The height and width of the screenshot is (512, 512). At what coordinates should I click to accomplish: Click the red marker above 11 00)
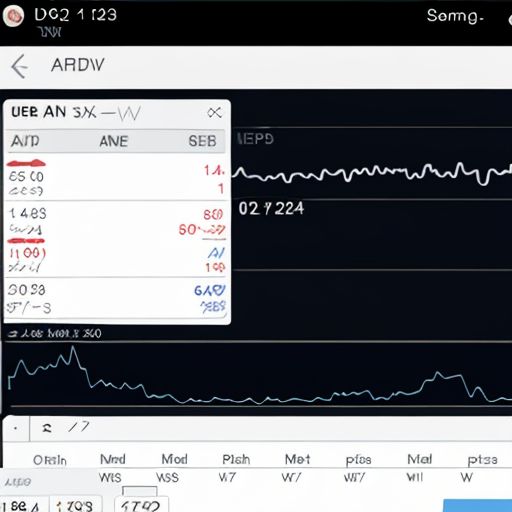26,241
